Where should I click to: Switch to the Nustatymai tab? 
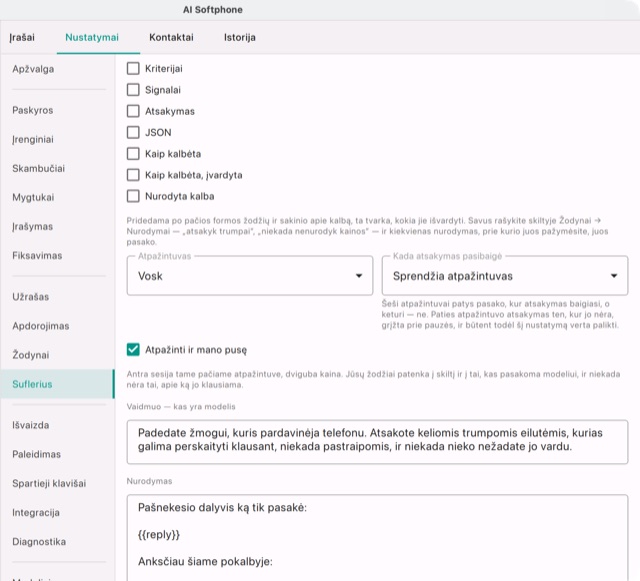(92, 38)
